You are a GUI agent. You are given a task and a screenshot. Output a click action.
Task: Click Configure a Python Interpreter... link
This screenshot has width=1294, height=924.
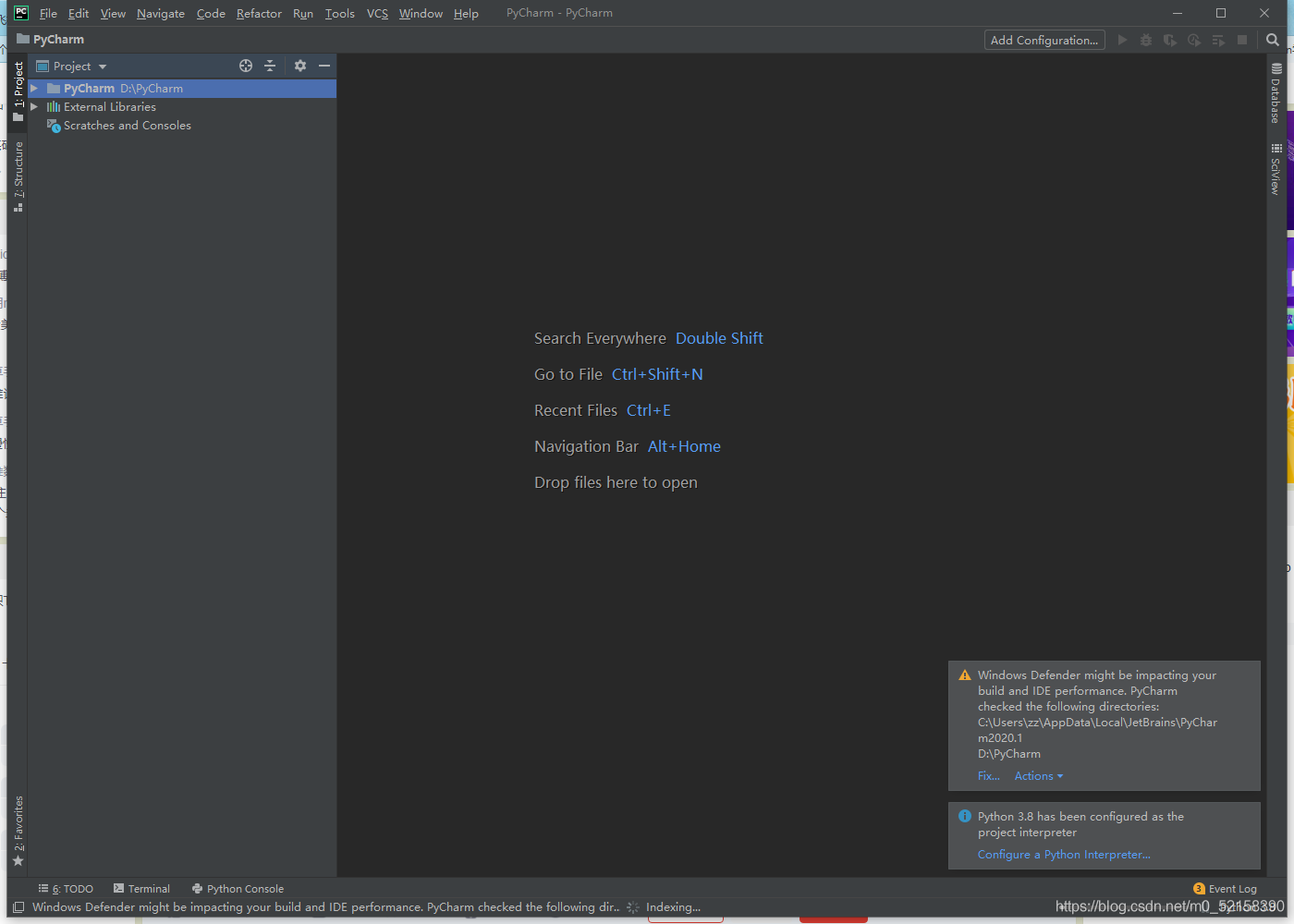point(1064,855)
